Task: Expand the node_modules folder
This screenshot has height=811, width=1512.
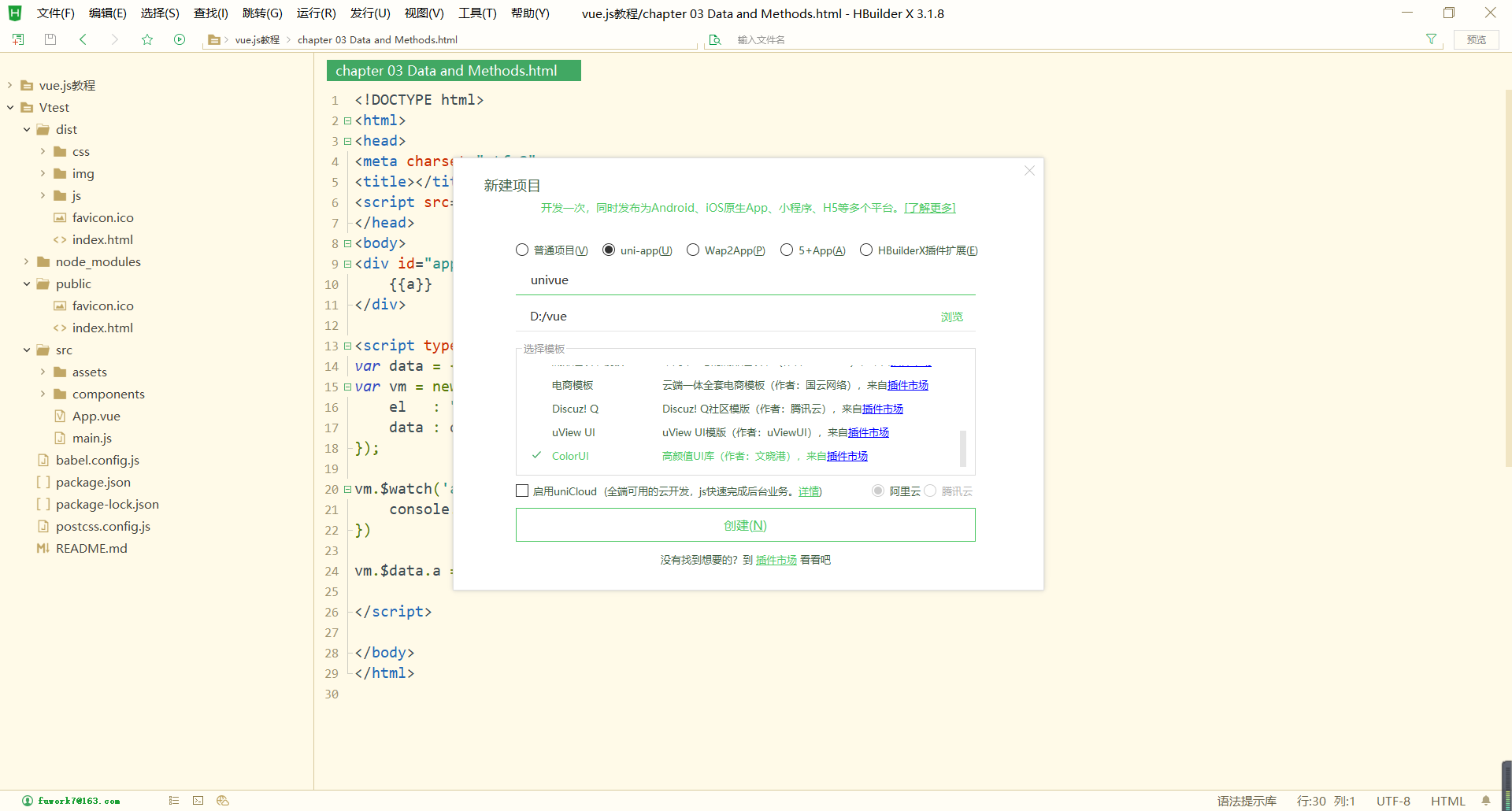Action: (27, 261)
